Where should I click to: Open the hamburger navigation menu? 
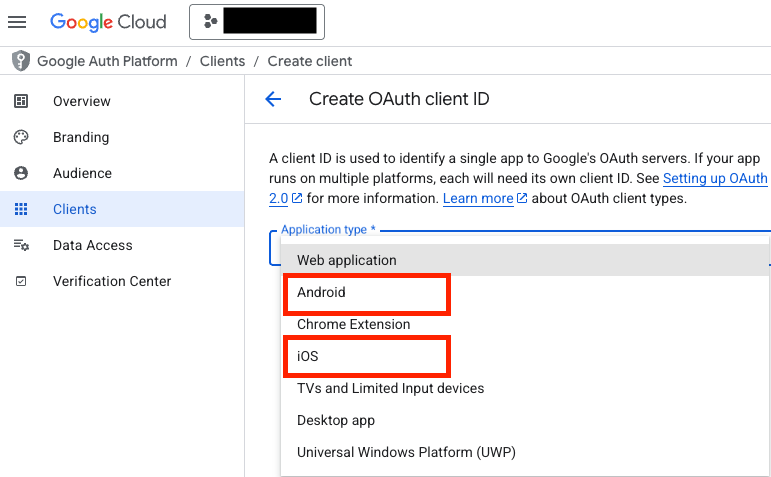coord(17,21)
